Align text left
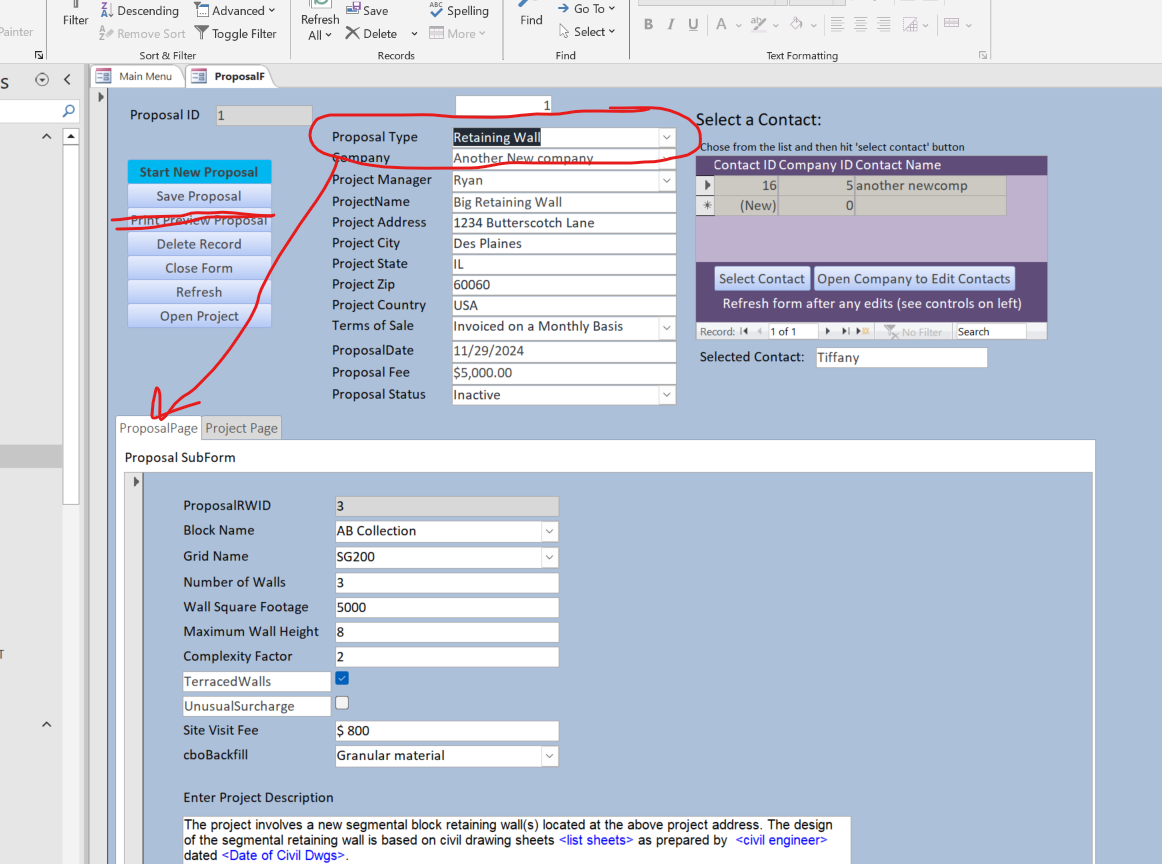 point(837,24)
